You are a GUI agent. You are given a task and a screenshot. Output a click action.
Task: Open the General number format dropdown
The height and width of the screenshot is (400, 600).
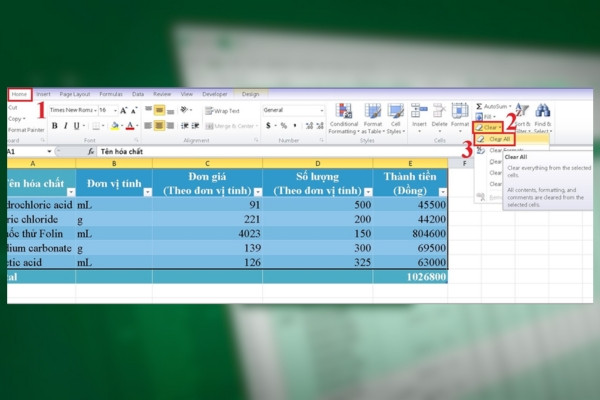(322, 110)
